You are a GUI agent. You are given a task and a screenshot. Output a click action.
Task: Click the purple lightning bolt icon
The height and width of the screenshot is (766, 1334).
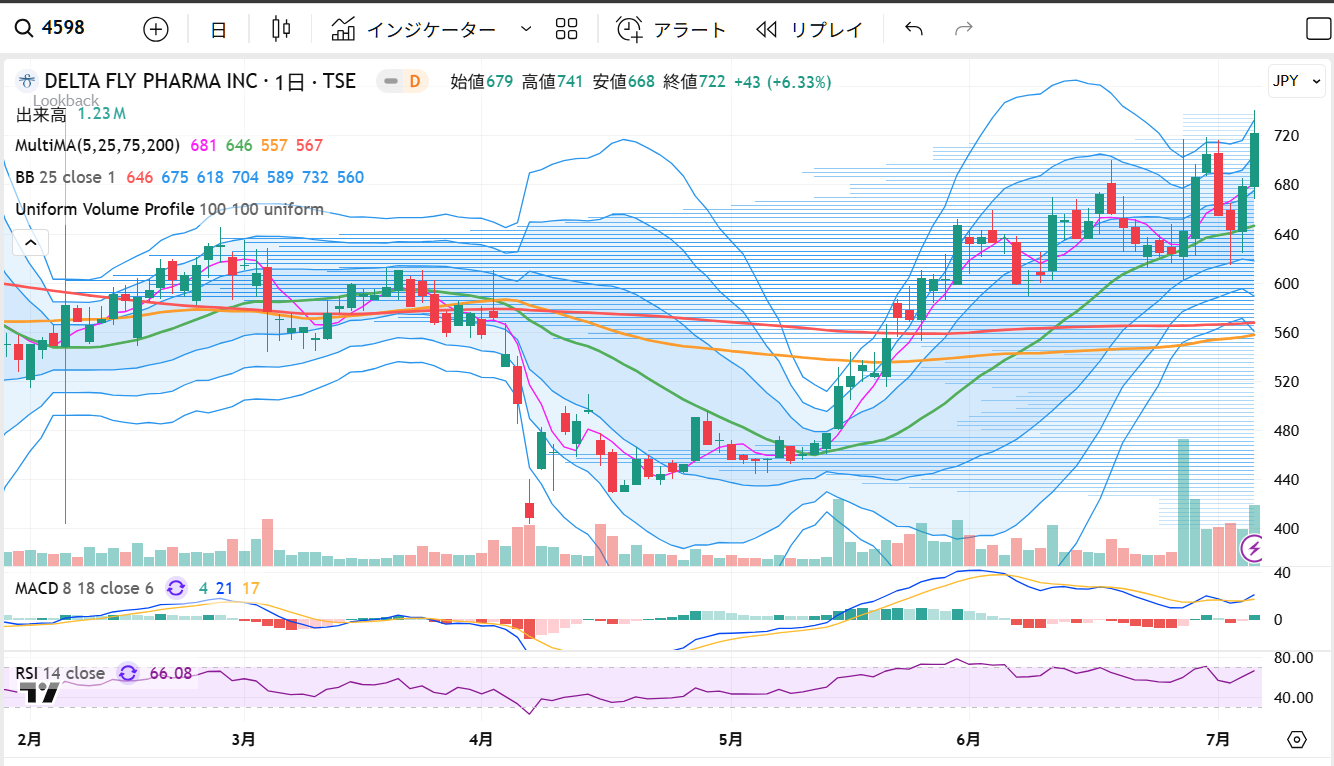pyautogui.click(x=1252, y=548)
